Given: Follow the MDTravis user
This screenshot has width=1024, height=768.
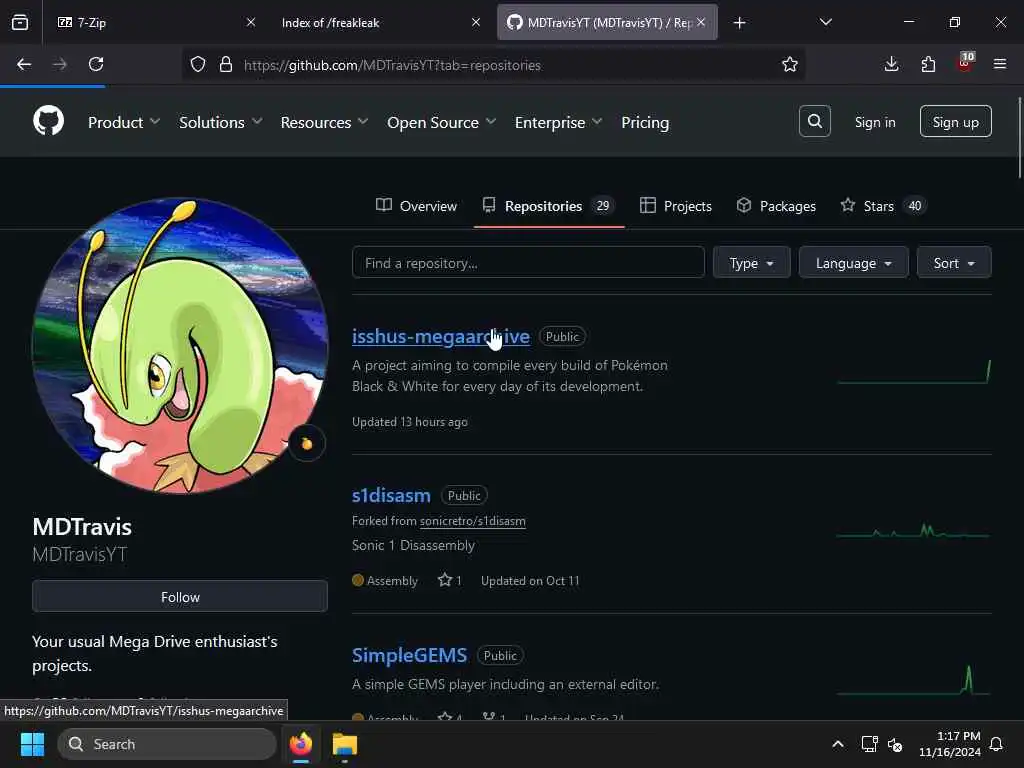Looking at the screenshot, I should point(180,596).
